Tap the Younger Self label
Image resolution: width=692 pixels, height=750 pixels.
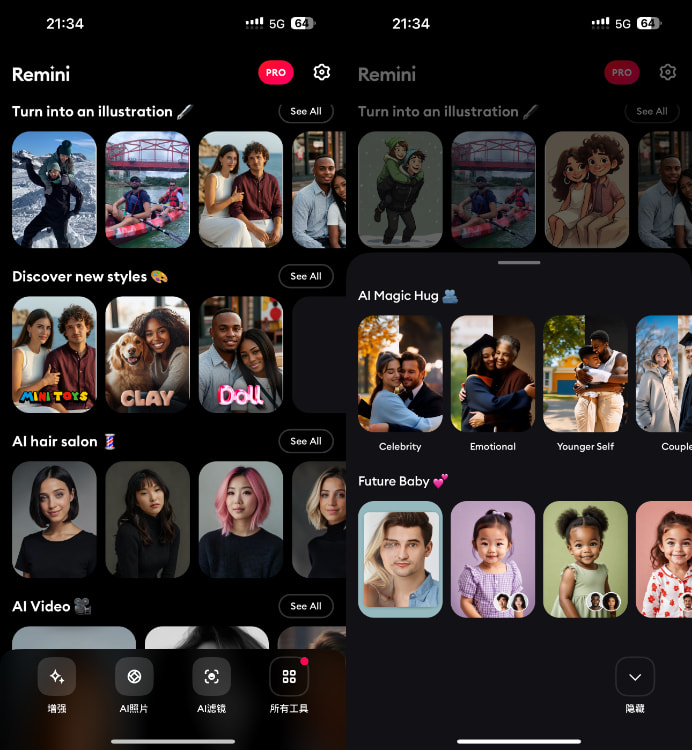coord(585,446)
